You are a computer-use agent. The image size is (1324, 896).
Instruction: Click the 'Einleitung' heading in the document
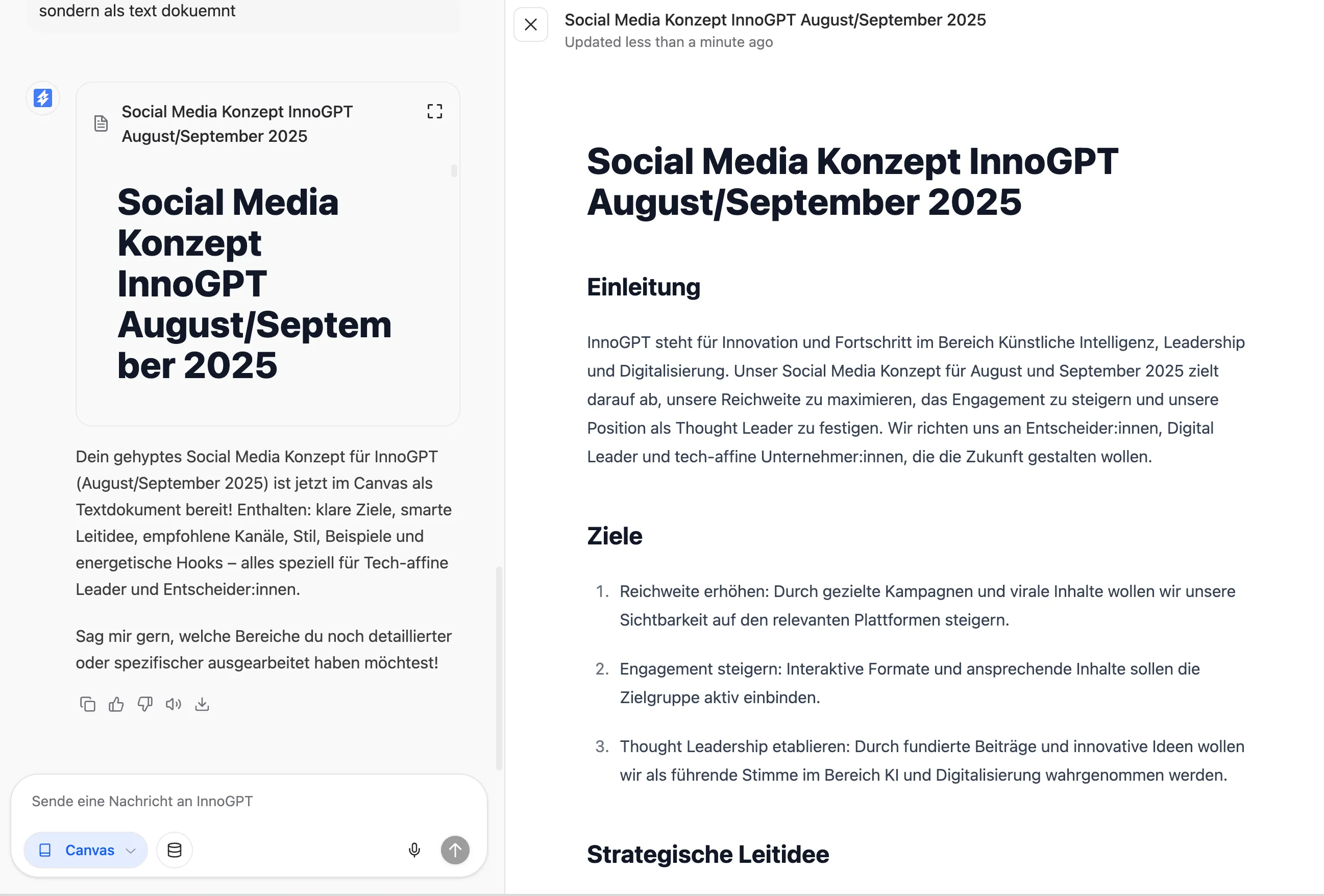[643, 287]
